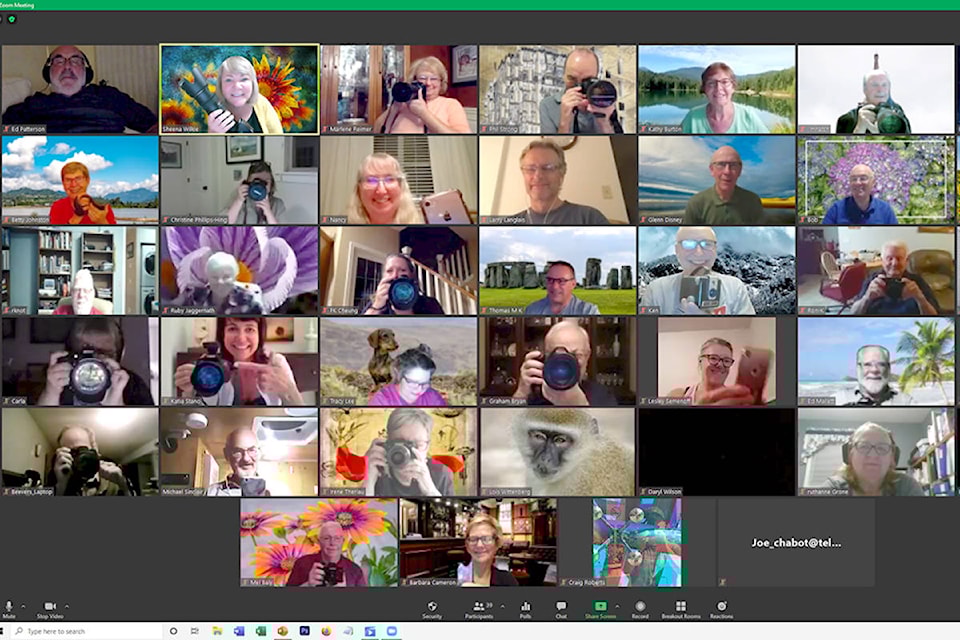Select Sheena Wilkie's highlighted video tile
Viewport: 960px width, 640px height.
coord(239,89)
